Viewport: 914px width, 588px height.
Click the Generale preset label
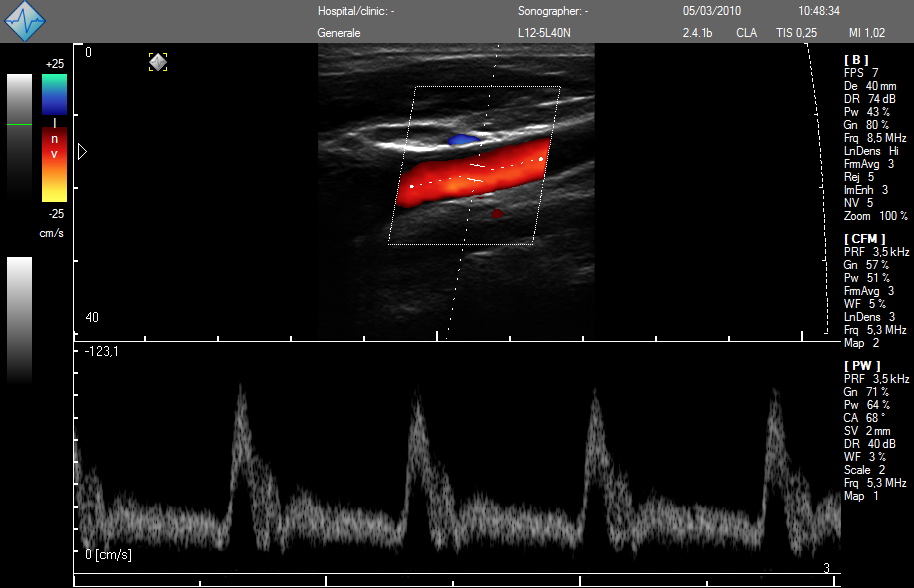(339, 33)
